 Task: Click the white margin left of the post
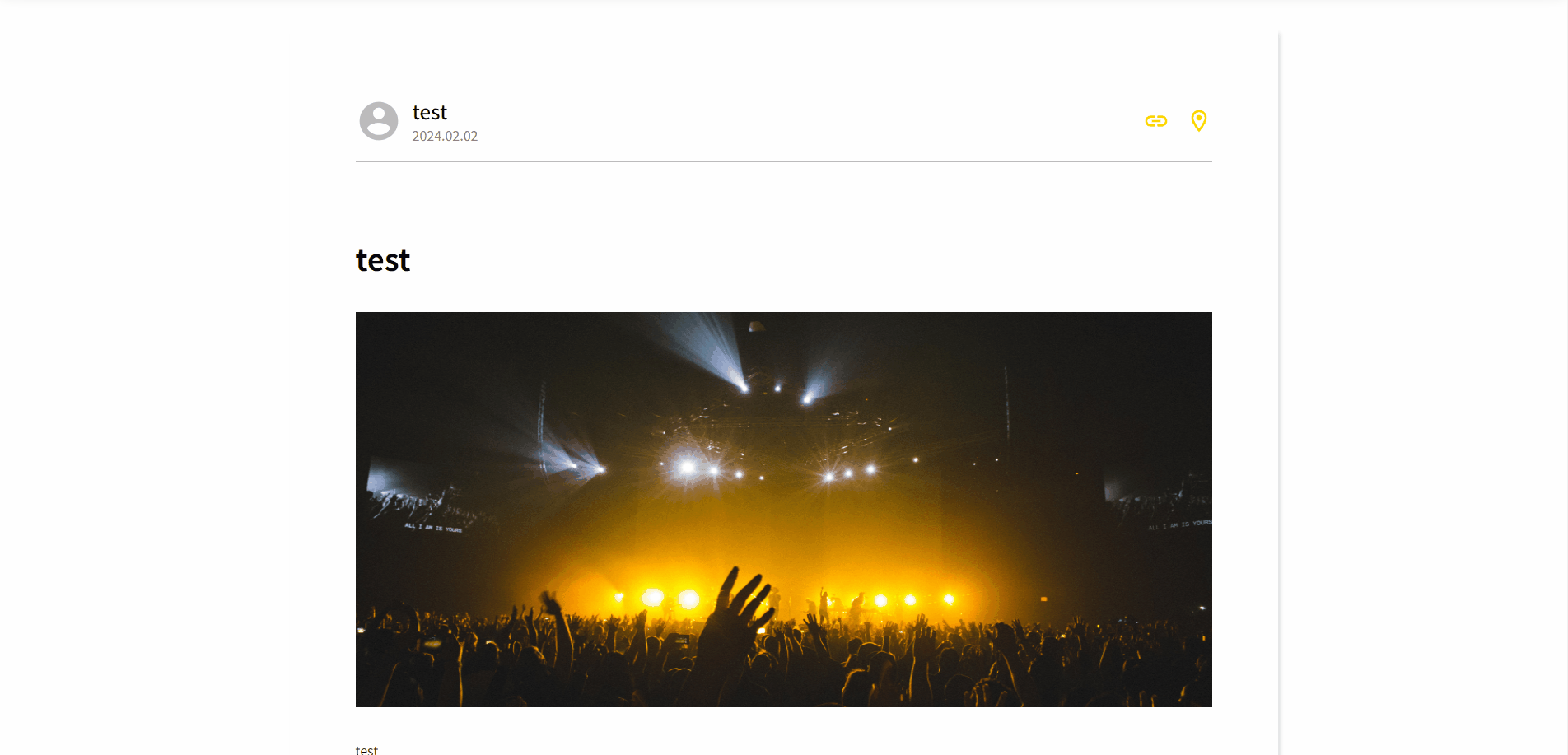pyautogui.click(x=177, y=394)
